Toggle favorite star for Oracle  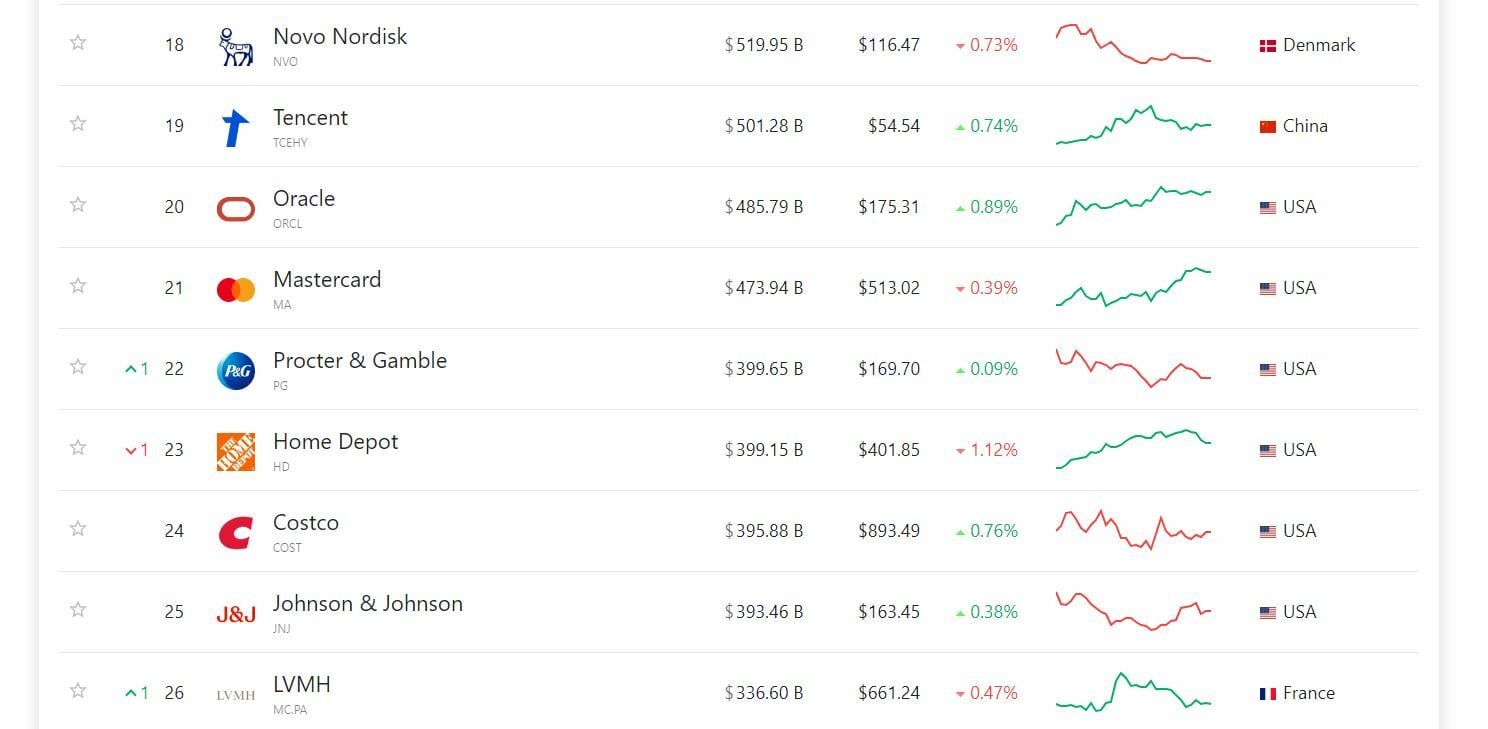pyautogui.click(x=78, y=204)
